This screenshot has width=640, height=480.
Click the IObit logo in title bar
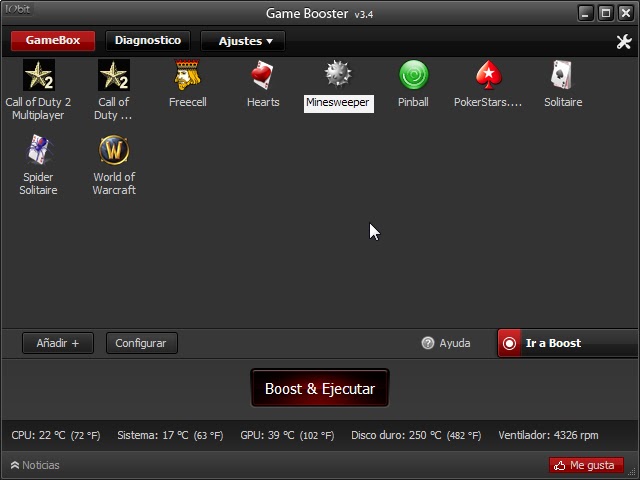(x=18, y=9)
